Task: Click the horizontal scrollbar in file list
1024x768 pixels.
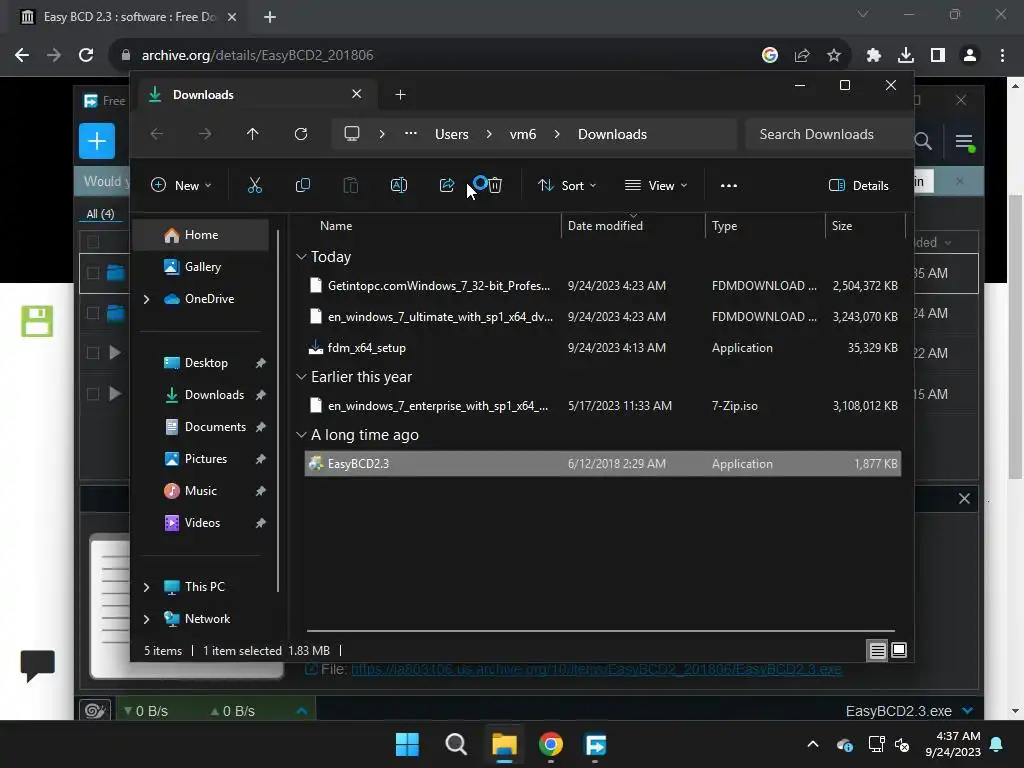Action: tap(600, 631)
